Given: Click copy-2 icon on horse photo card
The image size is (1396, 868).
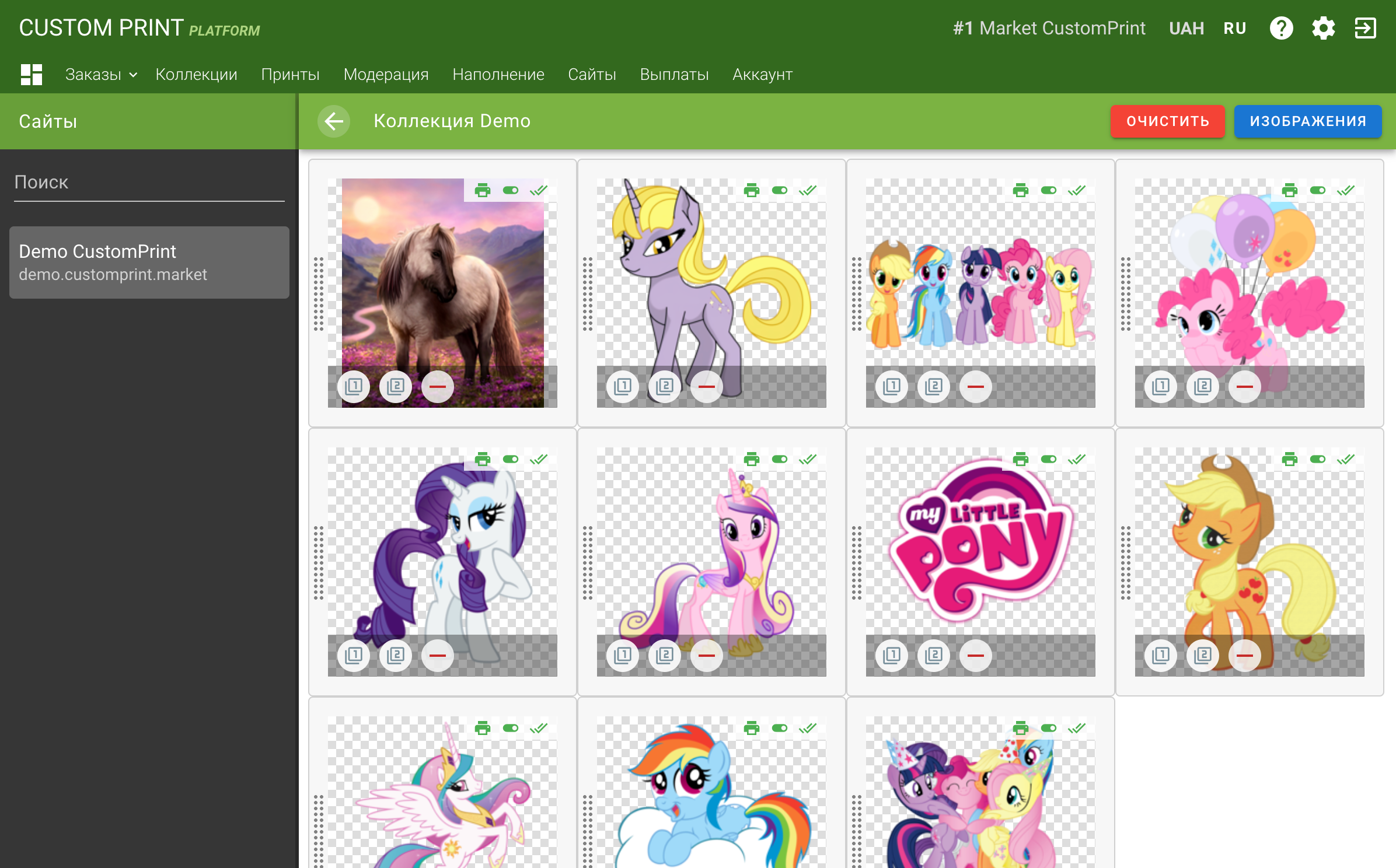Looking at the screenshot, I should coord(396,386).
